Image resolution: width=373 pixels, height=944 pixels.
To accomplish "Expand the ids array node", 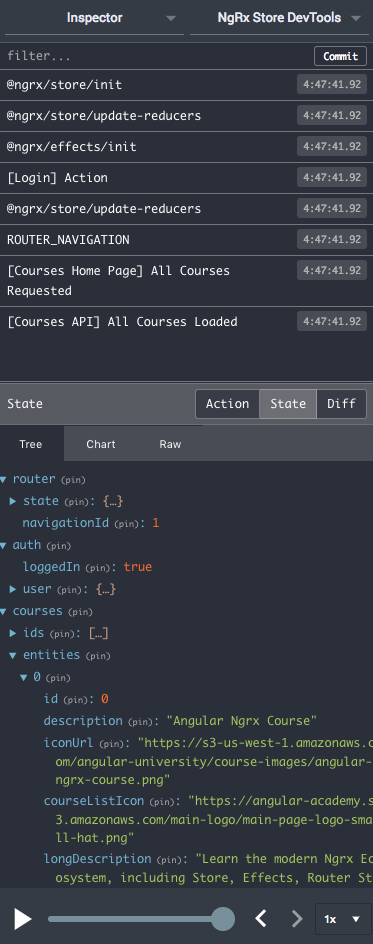I will point(13,633).
